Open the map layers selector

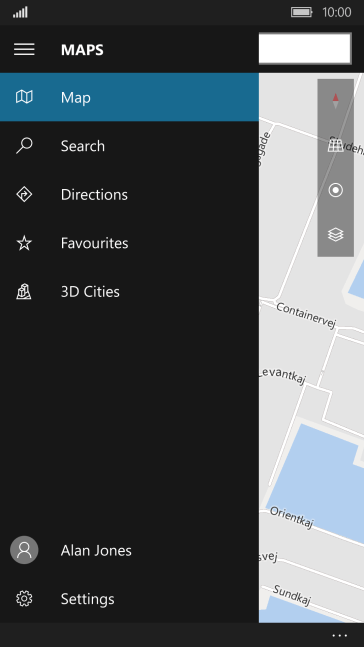point(336,234)
